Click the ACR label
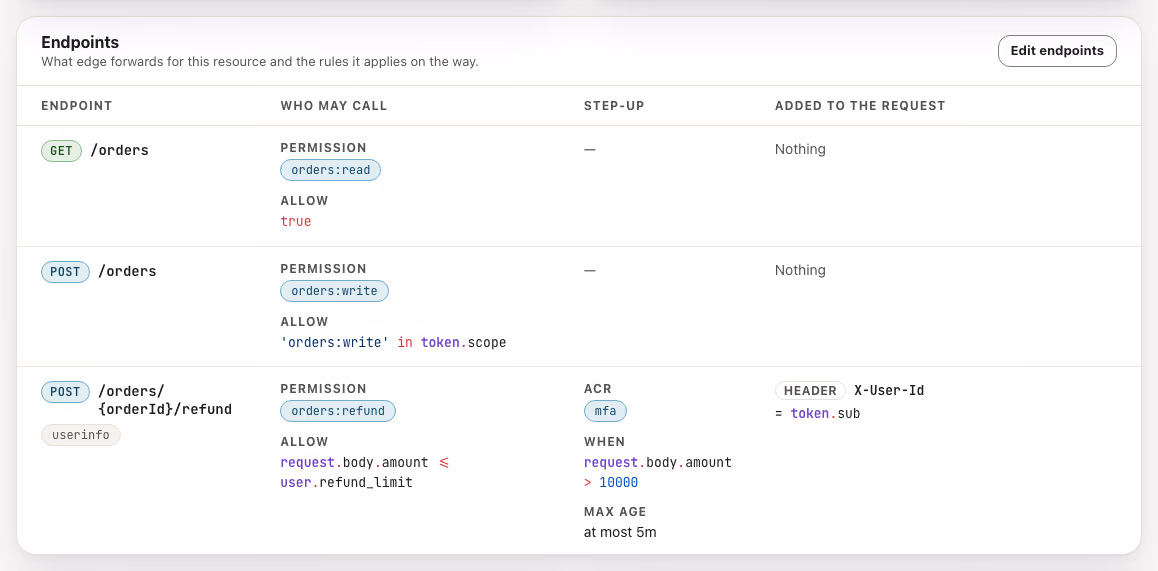The image size is (1158, 571). (x=597, y=389)
